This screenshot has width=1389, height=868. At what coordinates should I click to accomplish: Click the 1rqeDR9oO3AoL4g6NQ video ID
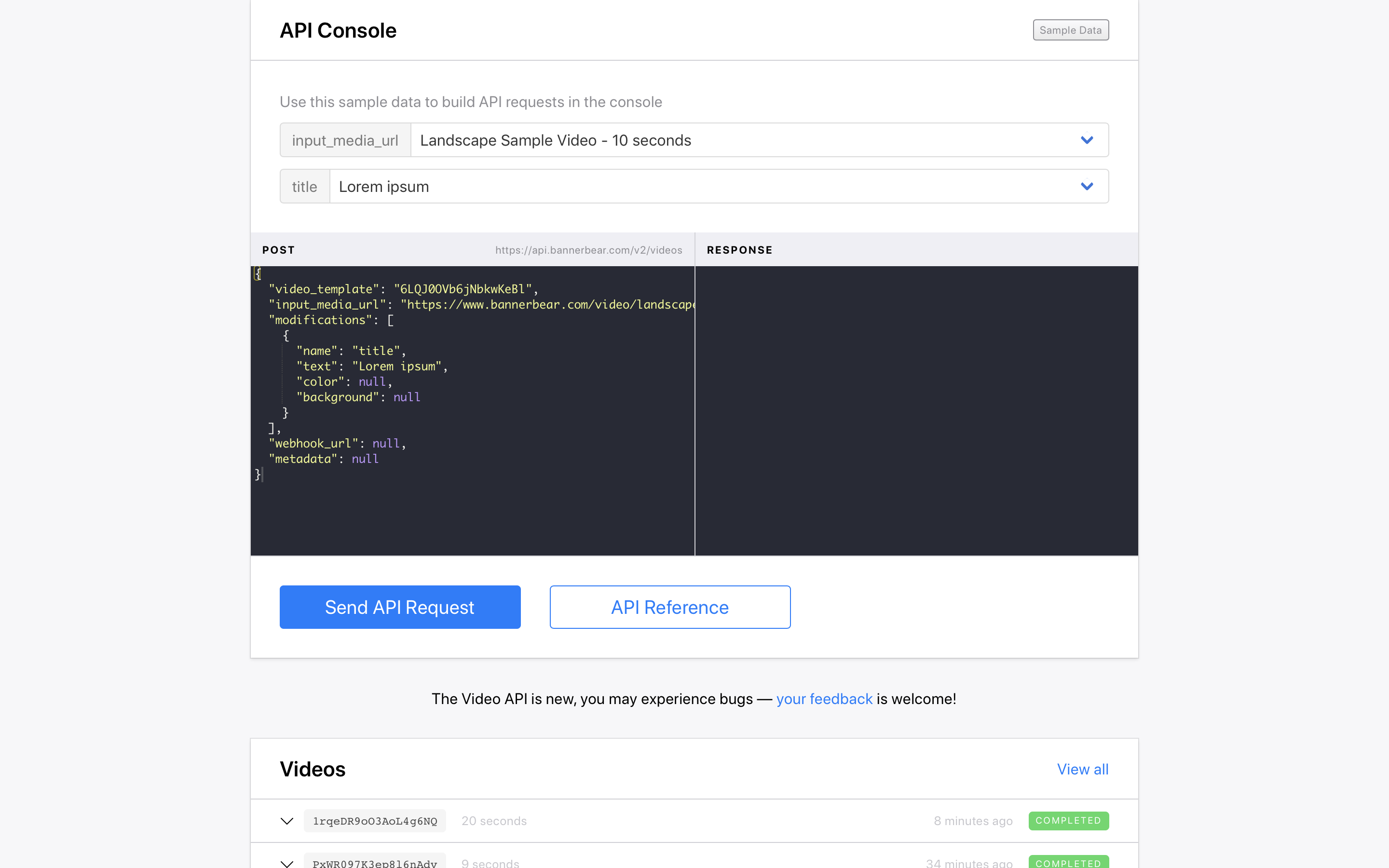(x=375, y=821)
